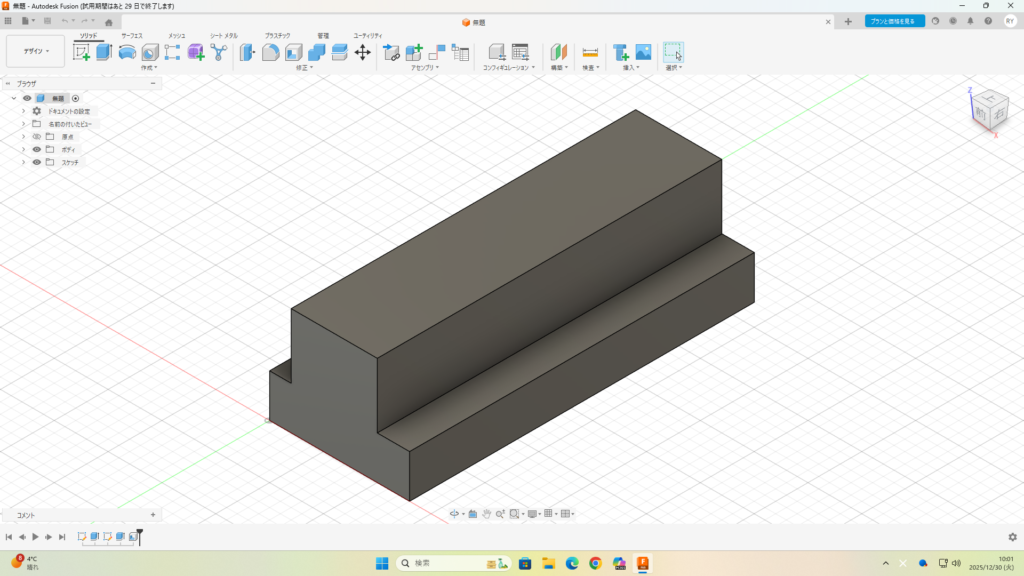Click the Insert image icon

pos(643,52)
